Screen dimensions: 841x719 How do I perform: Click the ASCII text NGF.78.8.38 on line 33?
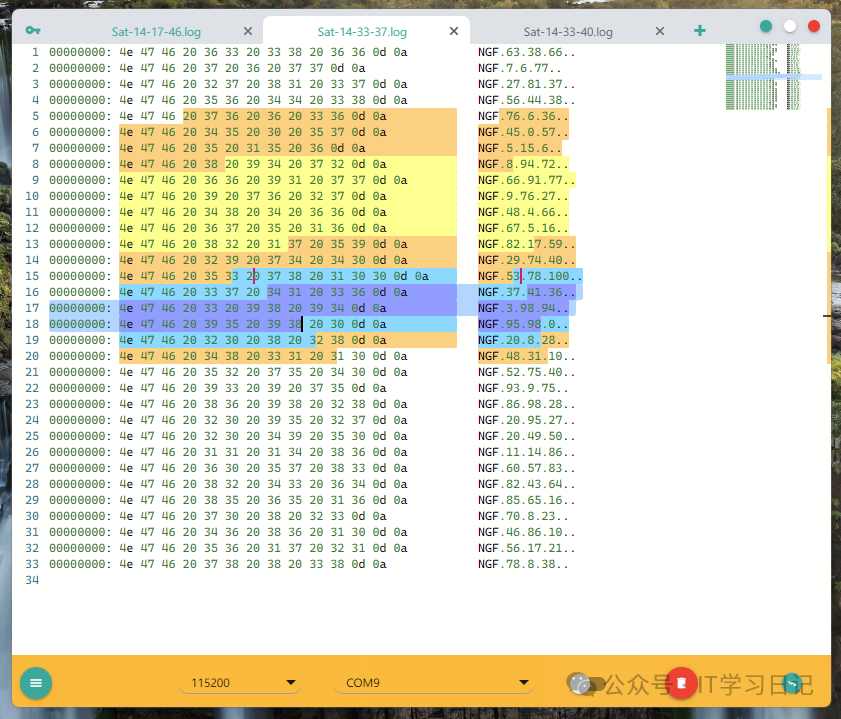(x=522, y=564)
